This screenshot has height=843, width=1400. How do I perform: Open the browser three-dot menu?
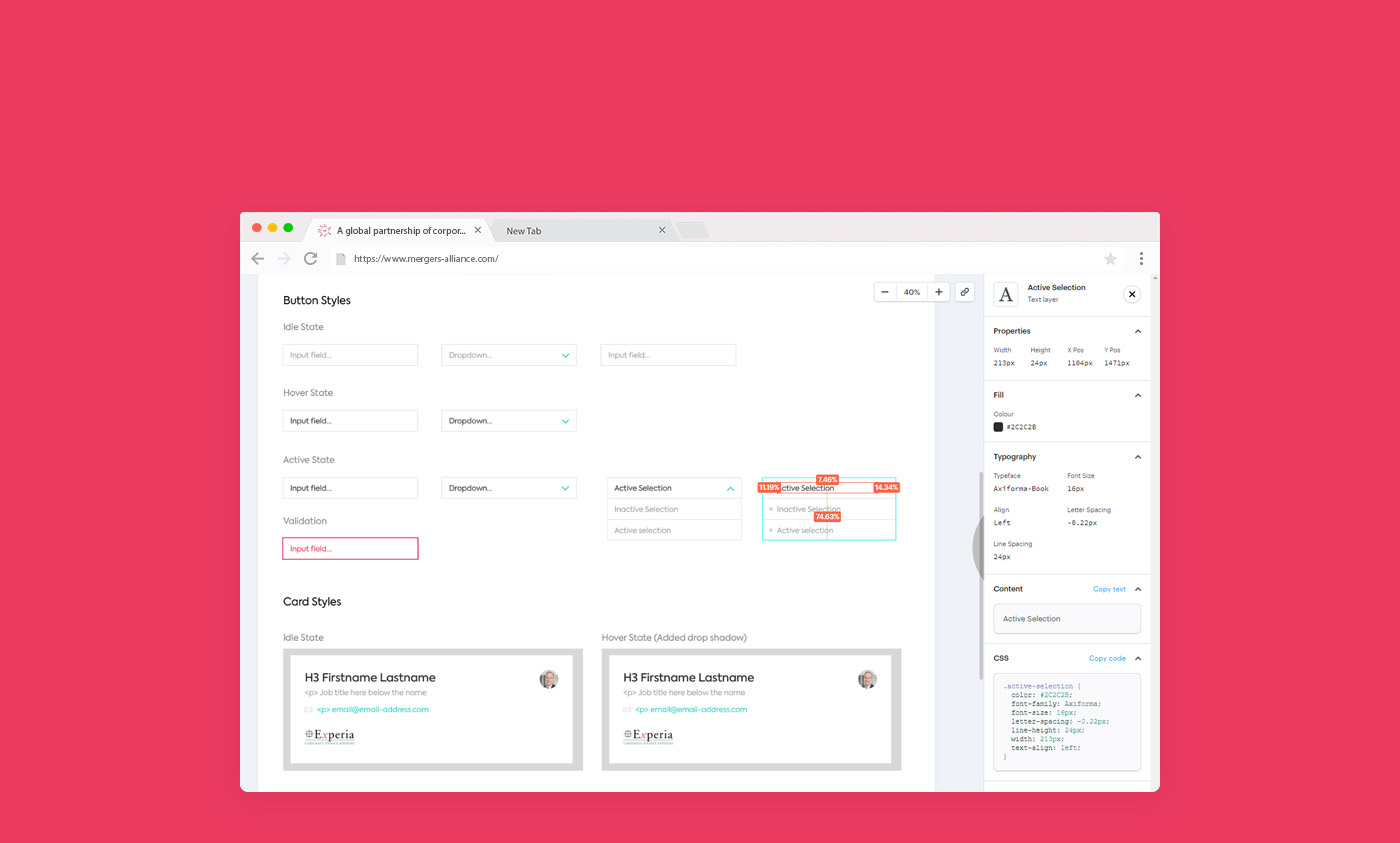click(1141, 259)
